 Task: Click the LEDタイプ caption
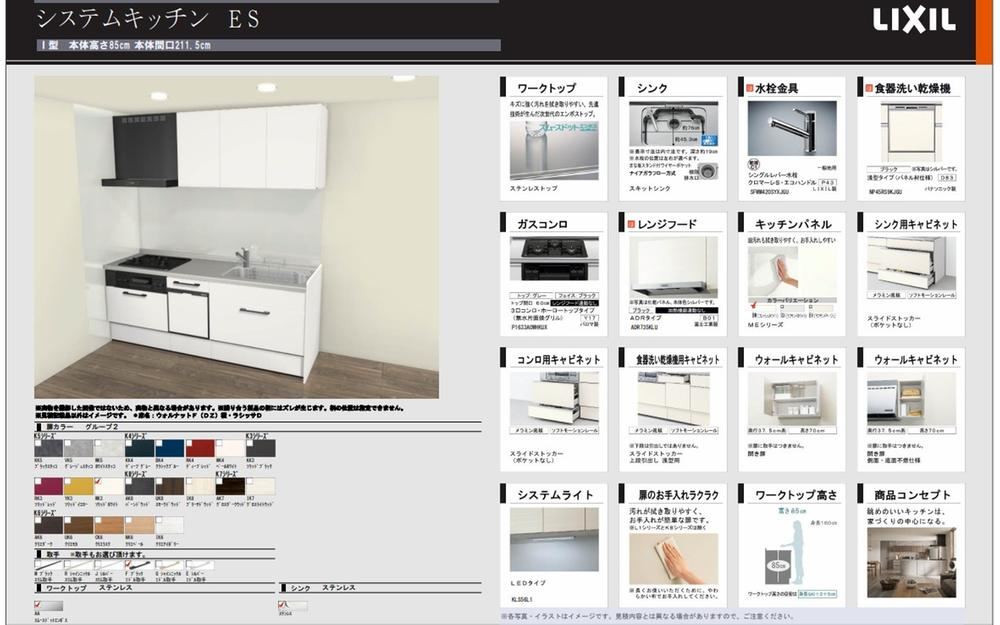pos(528,583)
